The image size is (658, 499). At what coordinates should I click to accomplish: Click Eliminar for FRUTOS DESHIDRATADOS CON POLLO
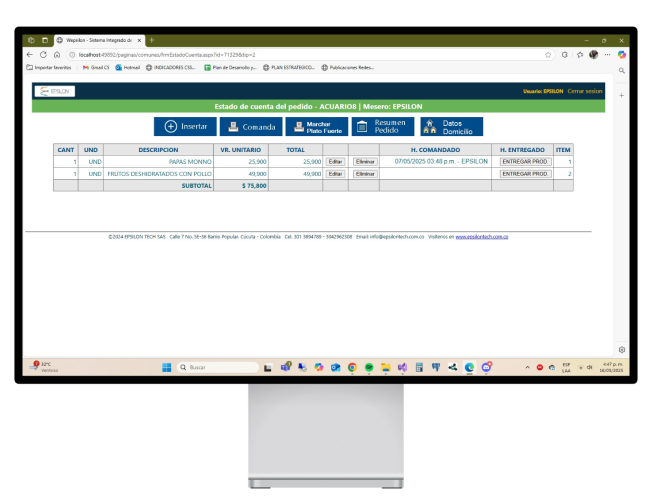point(365,173)
